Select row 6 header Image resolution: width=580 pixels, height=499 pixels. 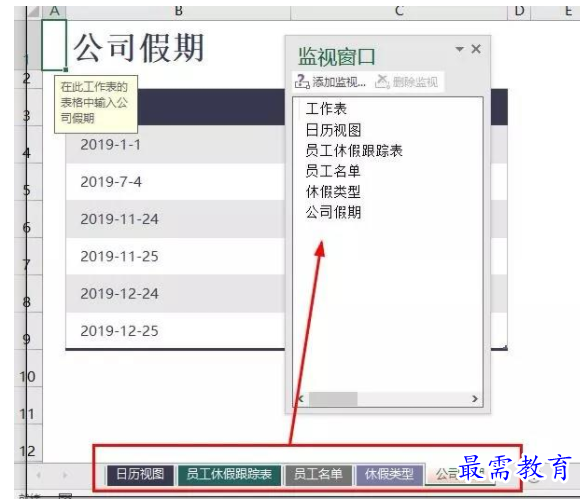click(x=27, y=219)
